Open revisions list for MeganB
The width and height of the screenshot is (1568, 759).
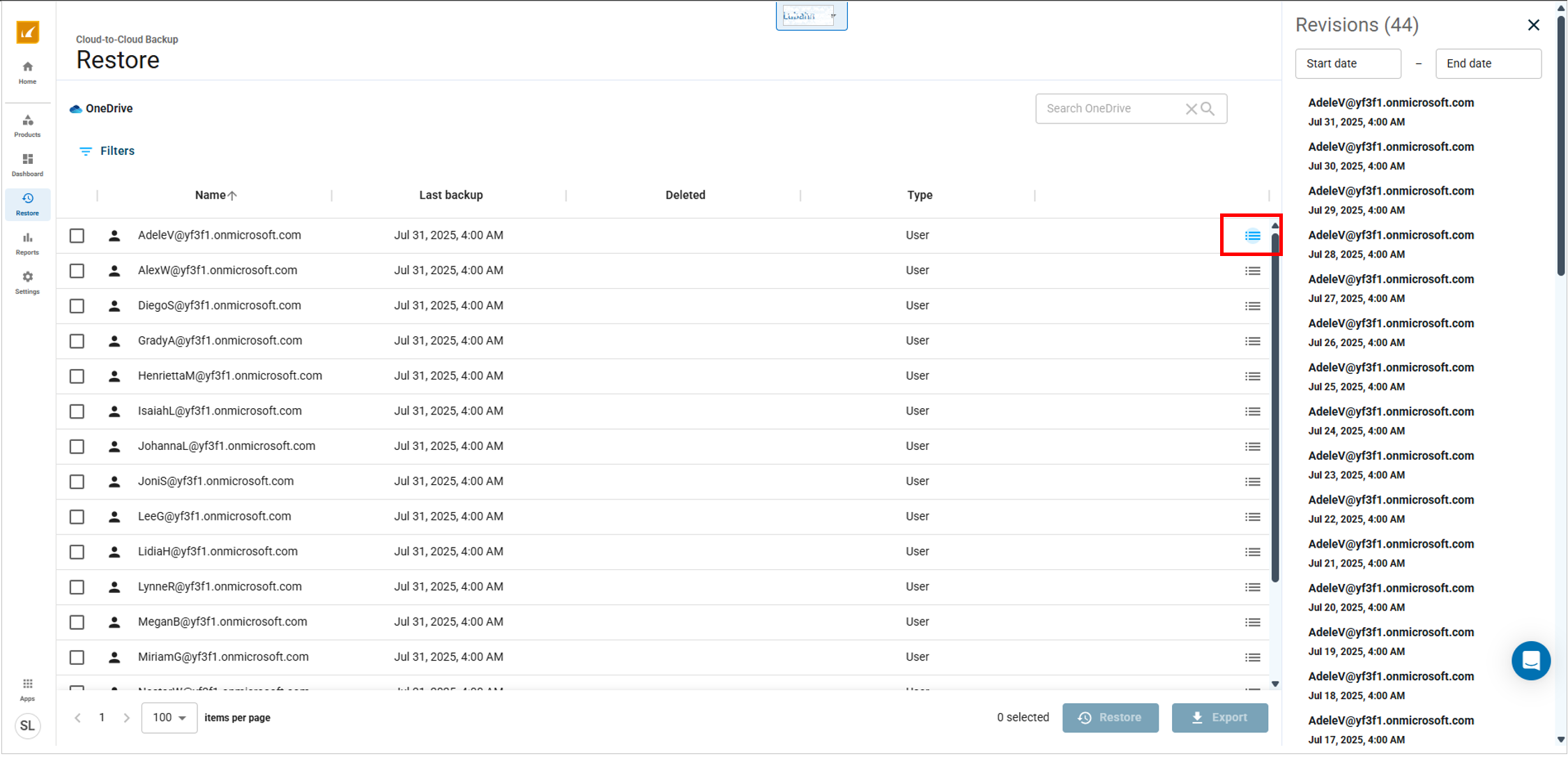pyautogui.click(x=1252, y=622)
